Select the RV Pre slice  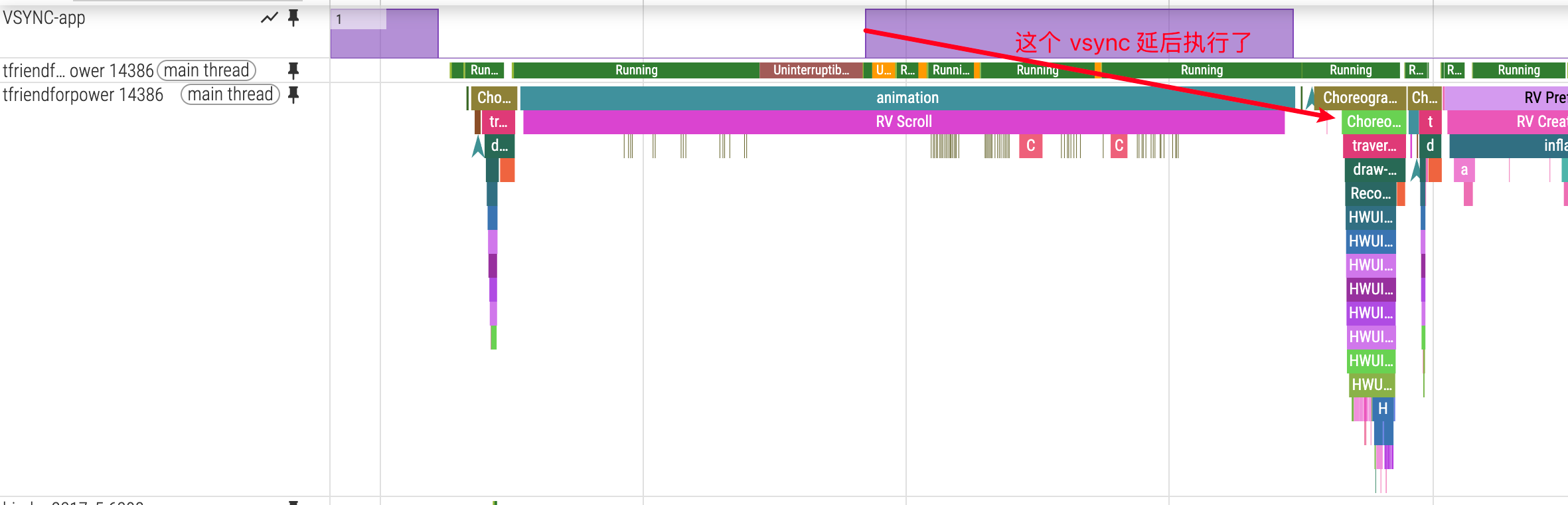tap(1506, 98)
